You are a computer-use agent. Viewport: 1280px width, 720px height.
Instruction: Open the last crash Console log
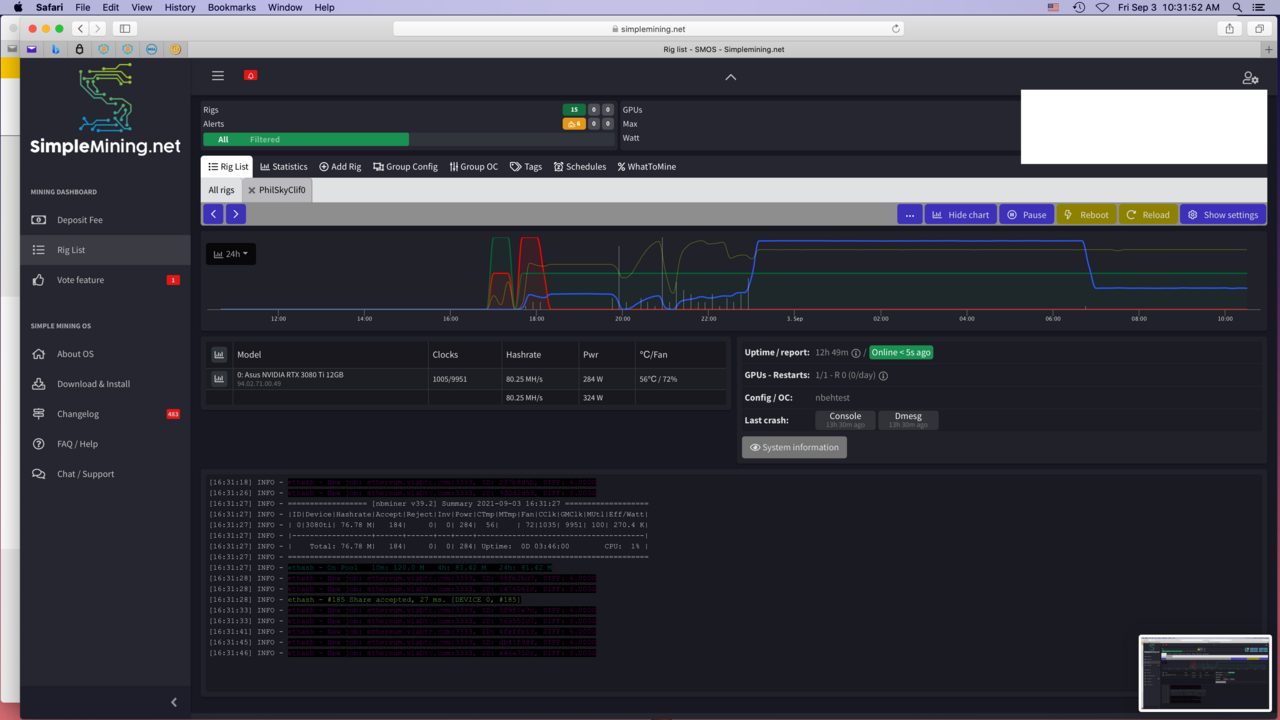tap(845, 420)
